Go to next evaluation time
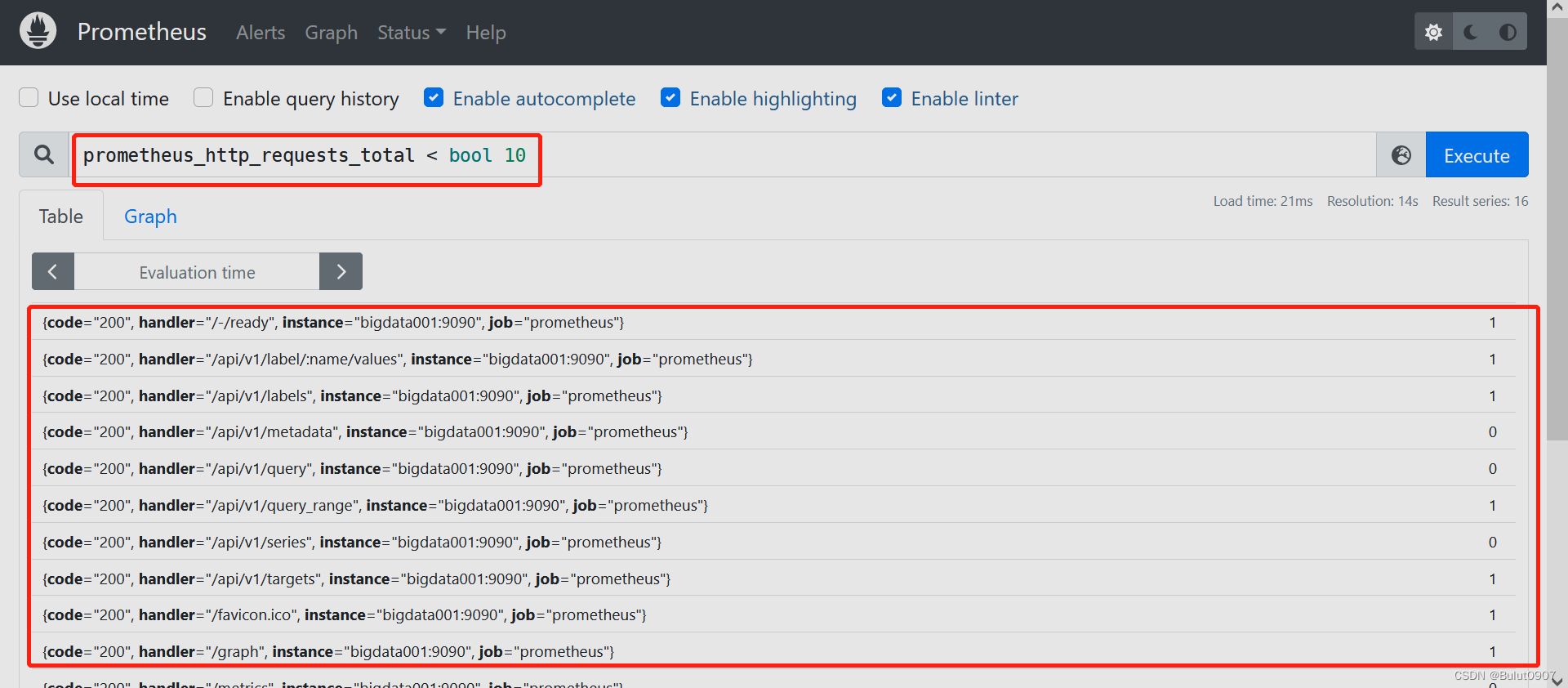This screenshot has width=1568, height=688. (x=341, y=271)
